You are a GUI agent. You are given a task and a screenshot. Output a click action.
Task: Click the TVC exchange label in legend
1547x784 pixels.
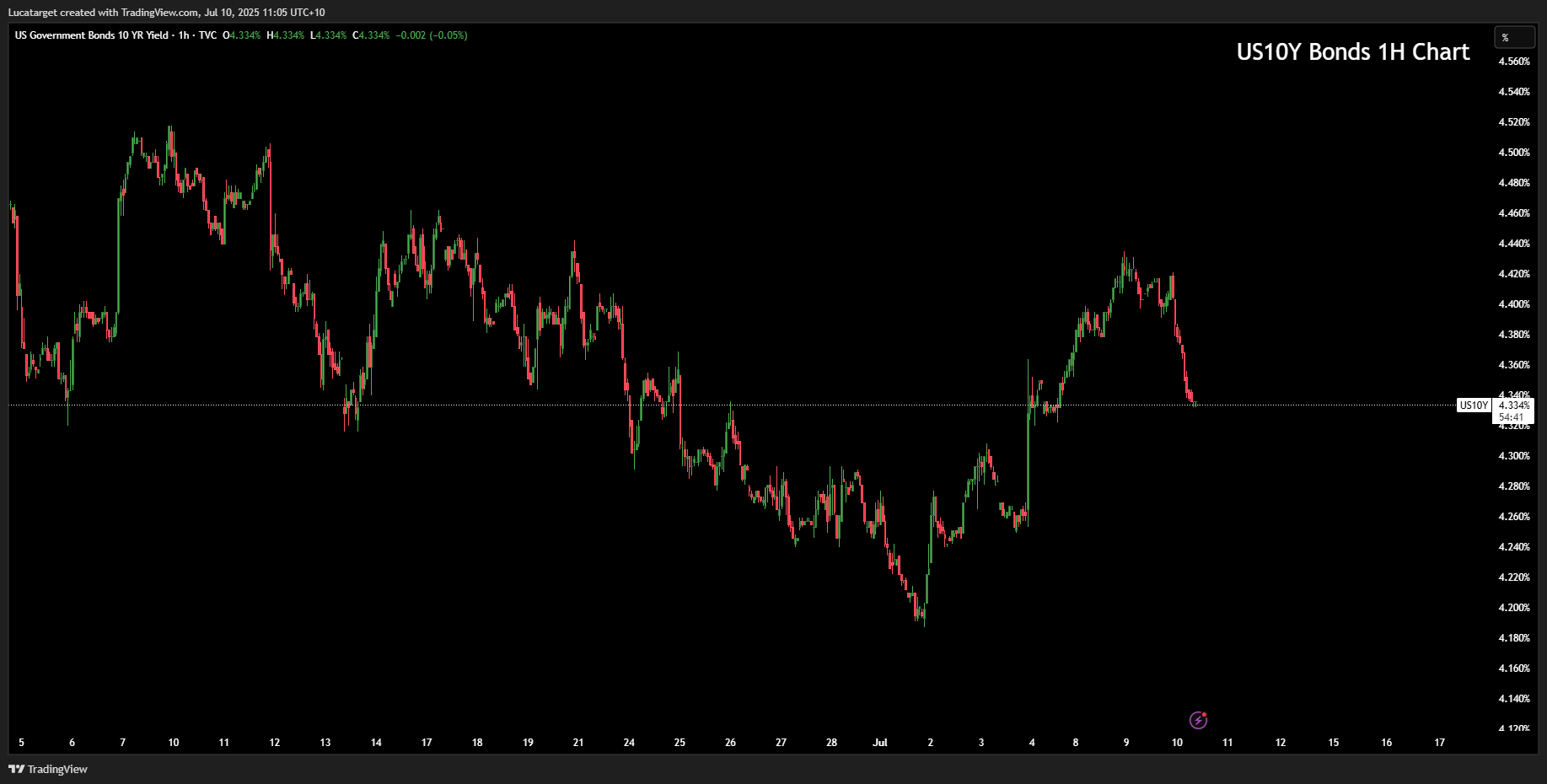coord(207,35)
